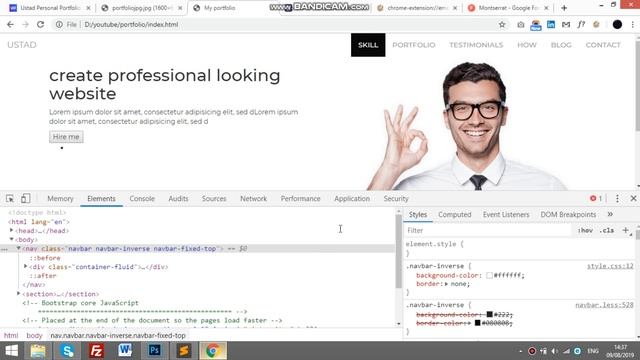Open the style.css:12 source link

pyautogui.click(x=610, y=266)
